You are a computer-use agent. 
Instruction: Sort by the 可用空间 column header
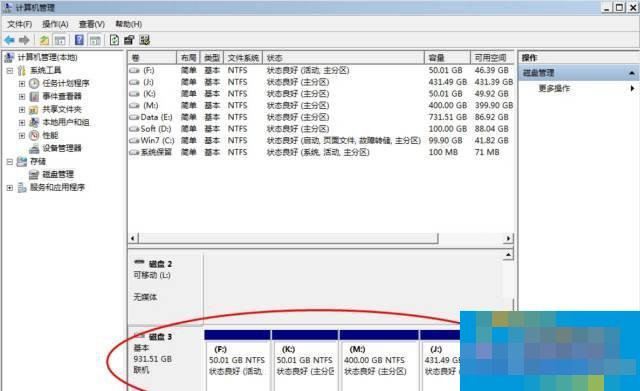coord(492,58)
